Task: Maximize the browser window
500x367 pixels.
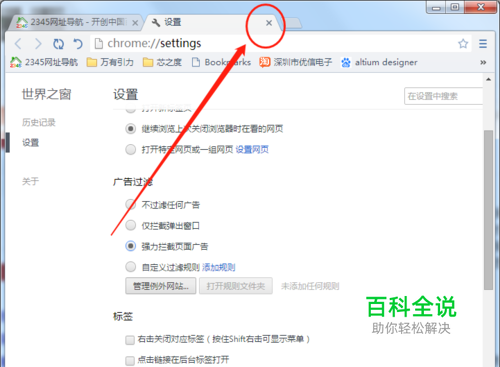Action: (455, 7)
